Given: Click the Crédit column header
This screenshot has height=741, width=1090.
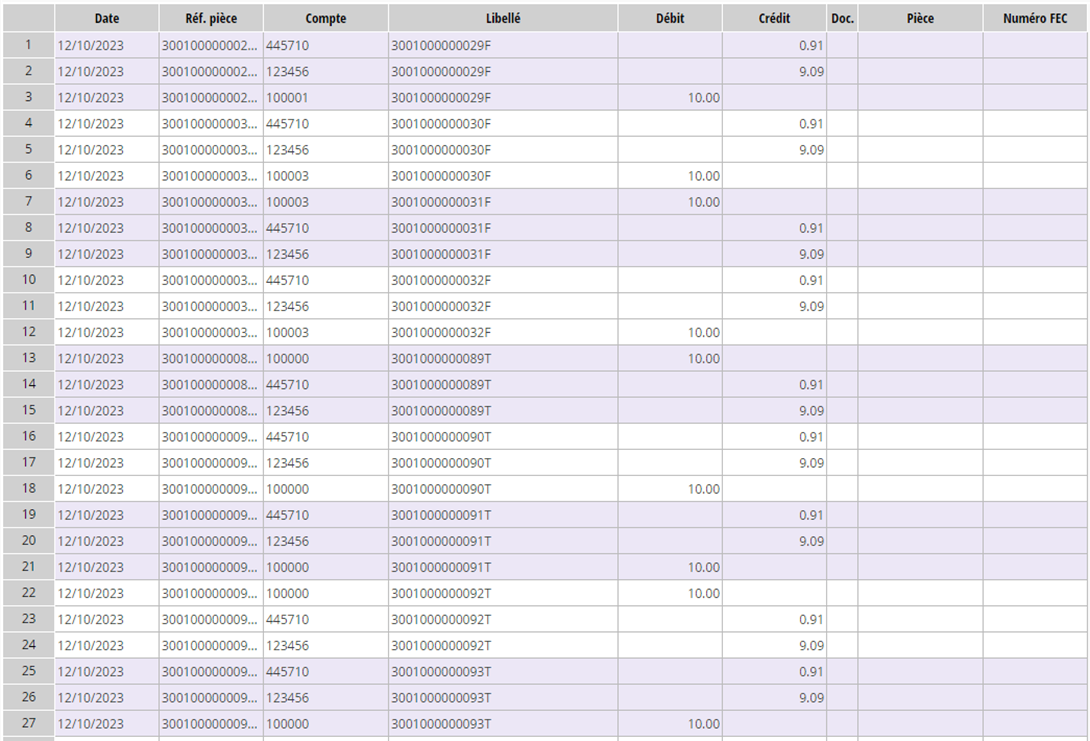Looking at the screenshot, I should [774, 18].
